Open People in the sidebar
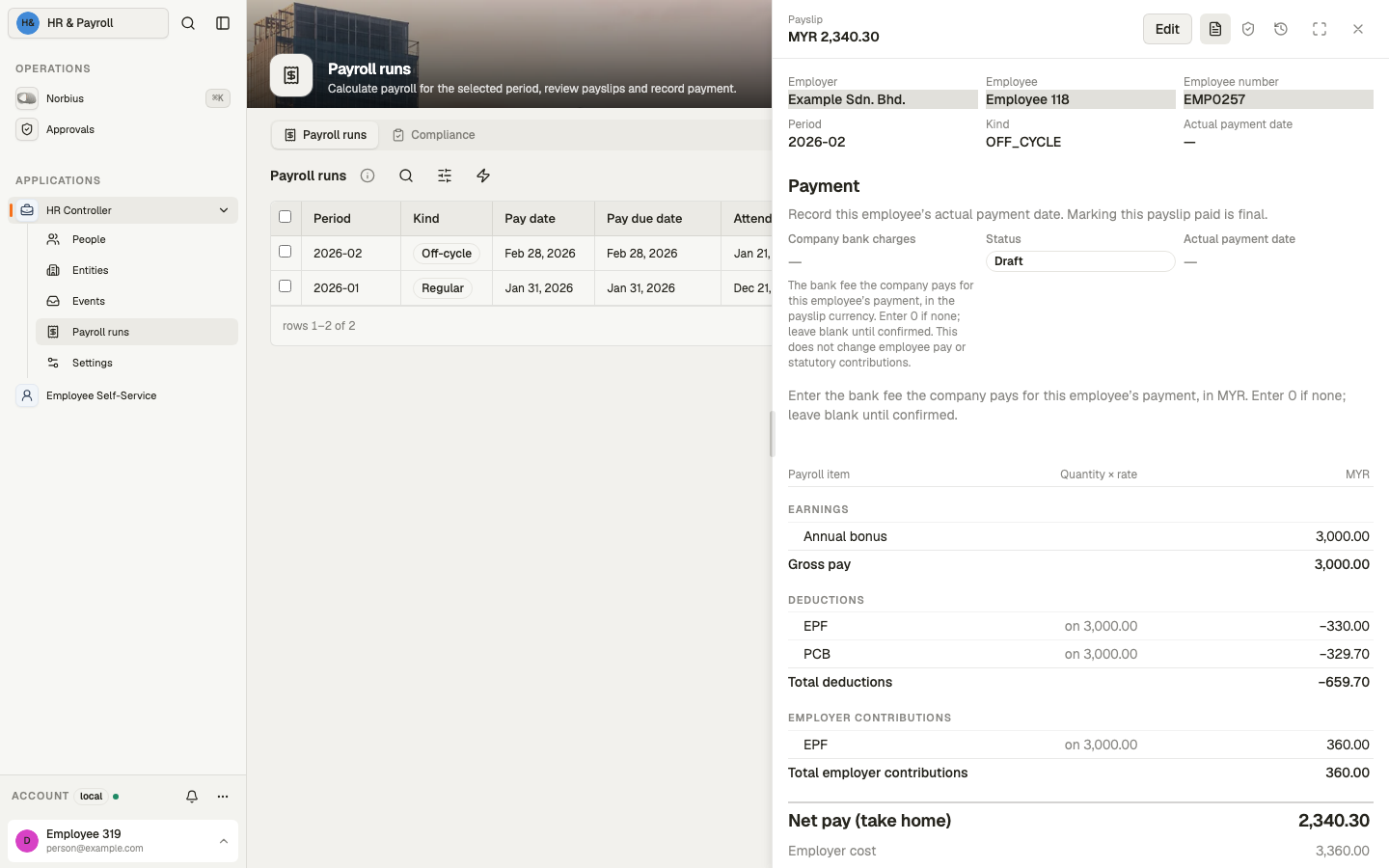 click(x=137, y=239)
